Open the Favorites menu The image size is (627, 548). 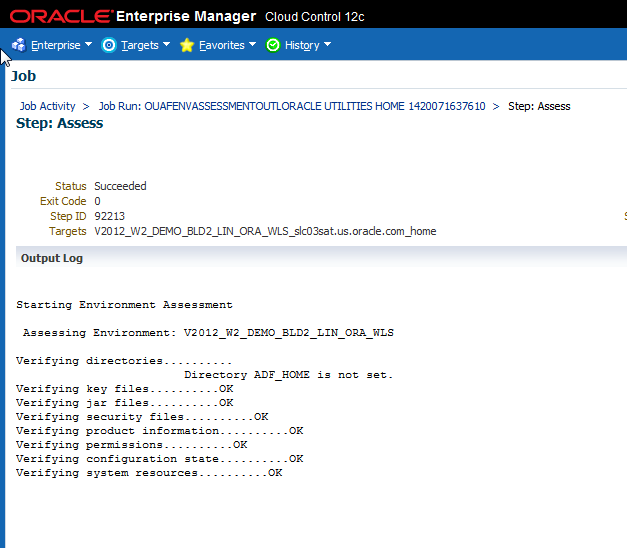(x=222, y=46)
